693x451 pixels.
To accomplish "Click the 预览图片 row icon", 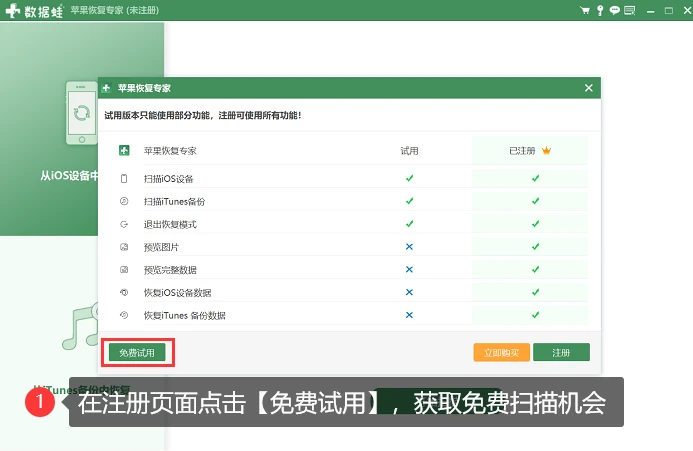I will (124, 247).
